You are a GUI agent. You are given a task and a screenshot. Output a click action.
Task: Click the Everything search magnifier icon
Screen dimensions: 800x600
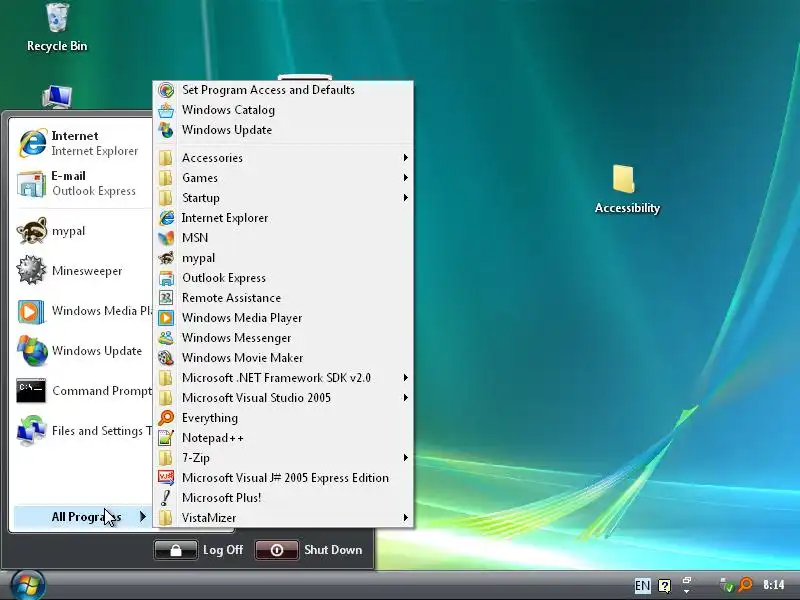point(166,418)
